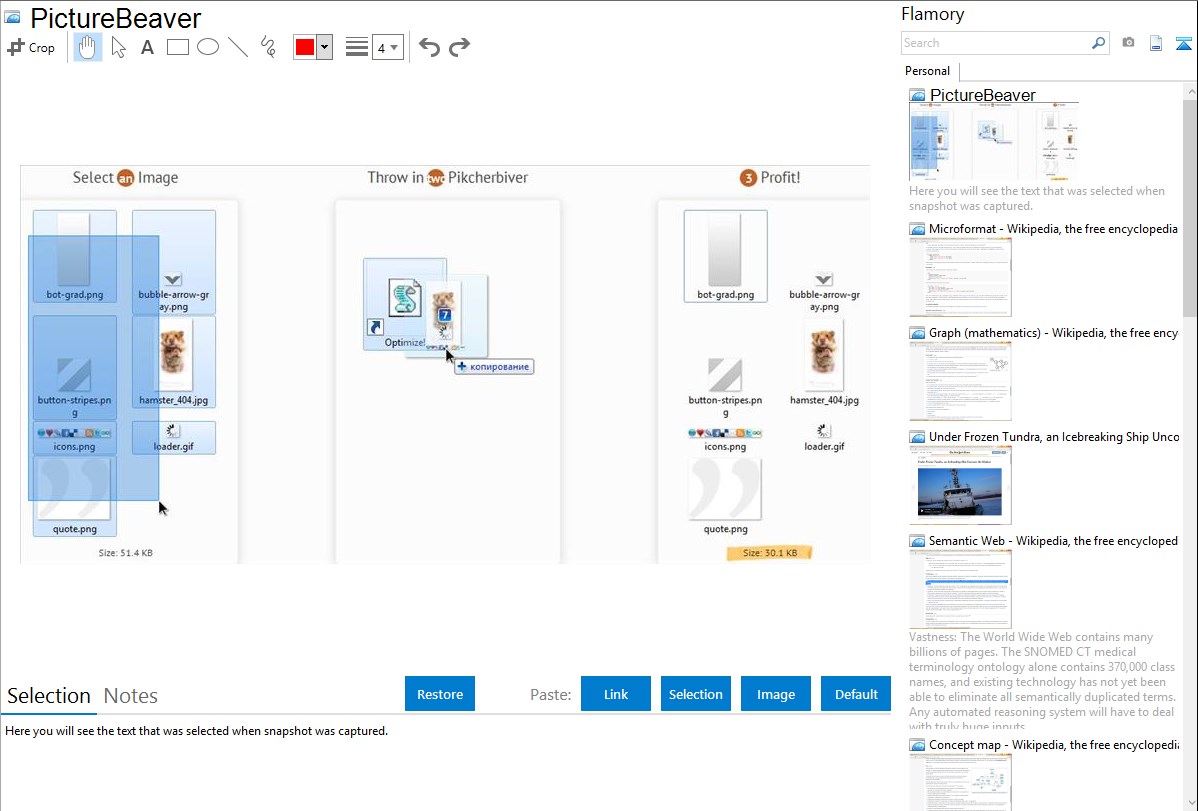Click the PictureBeaver title icon above the toolbar

pyautogui.click(x=13, y=18)
